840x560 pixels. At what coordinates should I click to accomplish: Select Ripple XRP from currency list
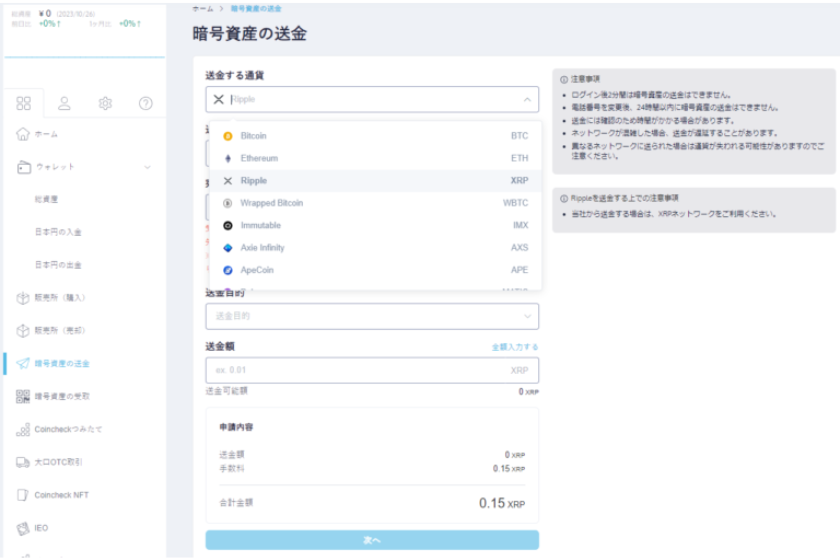coord(376,181)
